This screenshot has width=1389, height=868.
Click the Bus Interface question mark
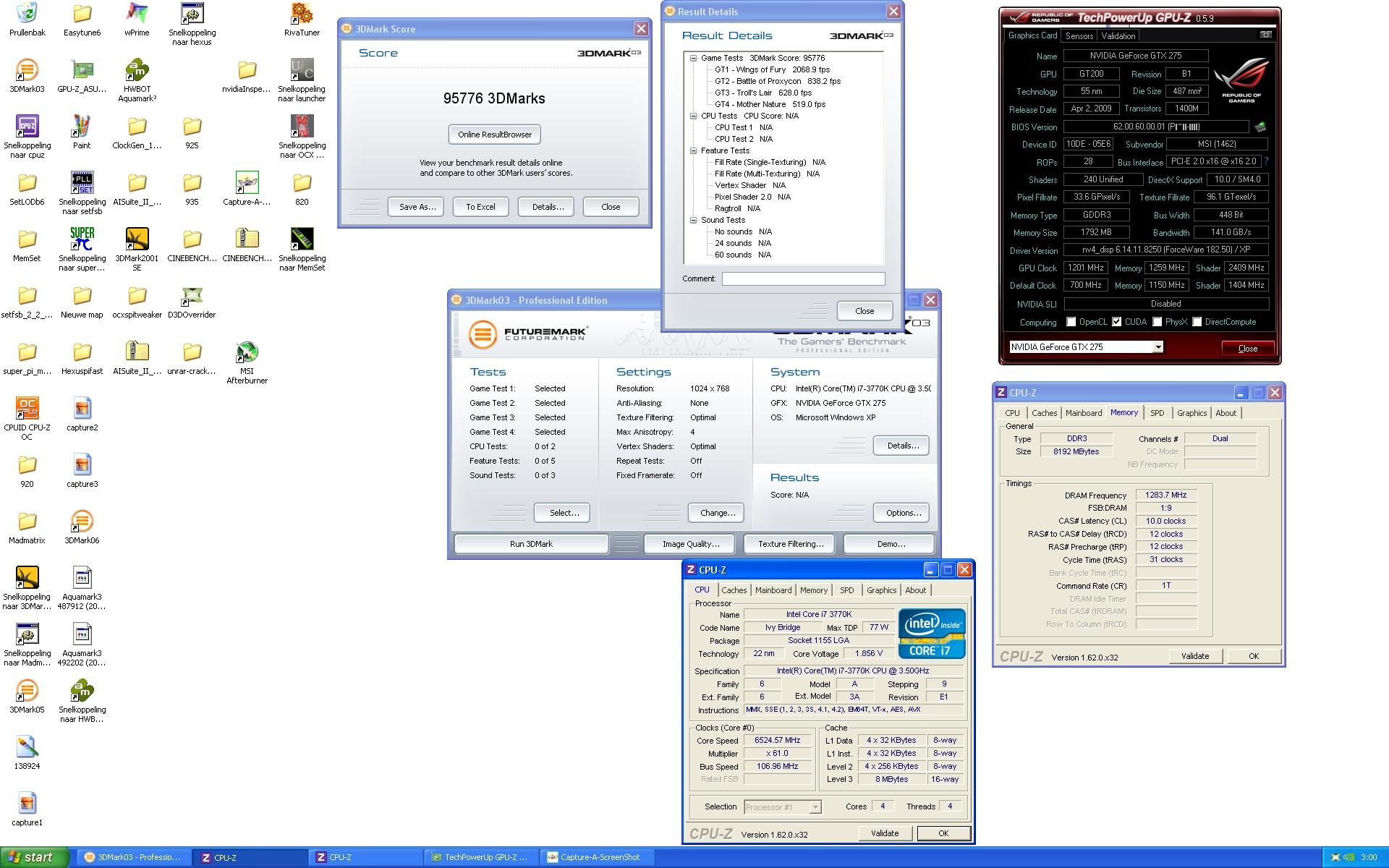pos(1266,161)
